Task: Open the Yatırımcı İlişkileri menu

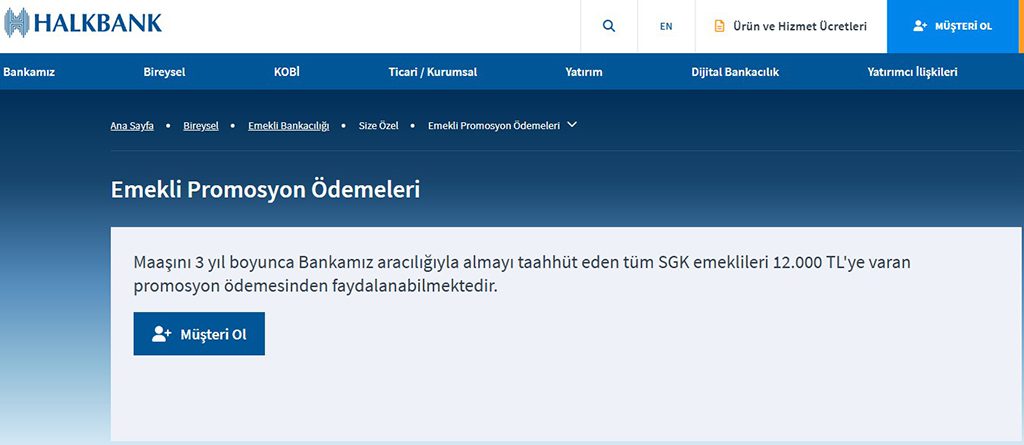Action: tap(912, 72)
